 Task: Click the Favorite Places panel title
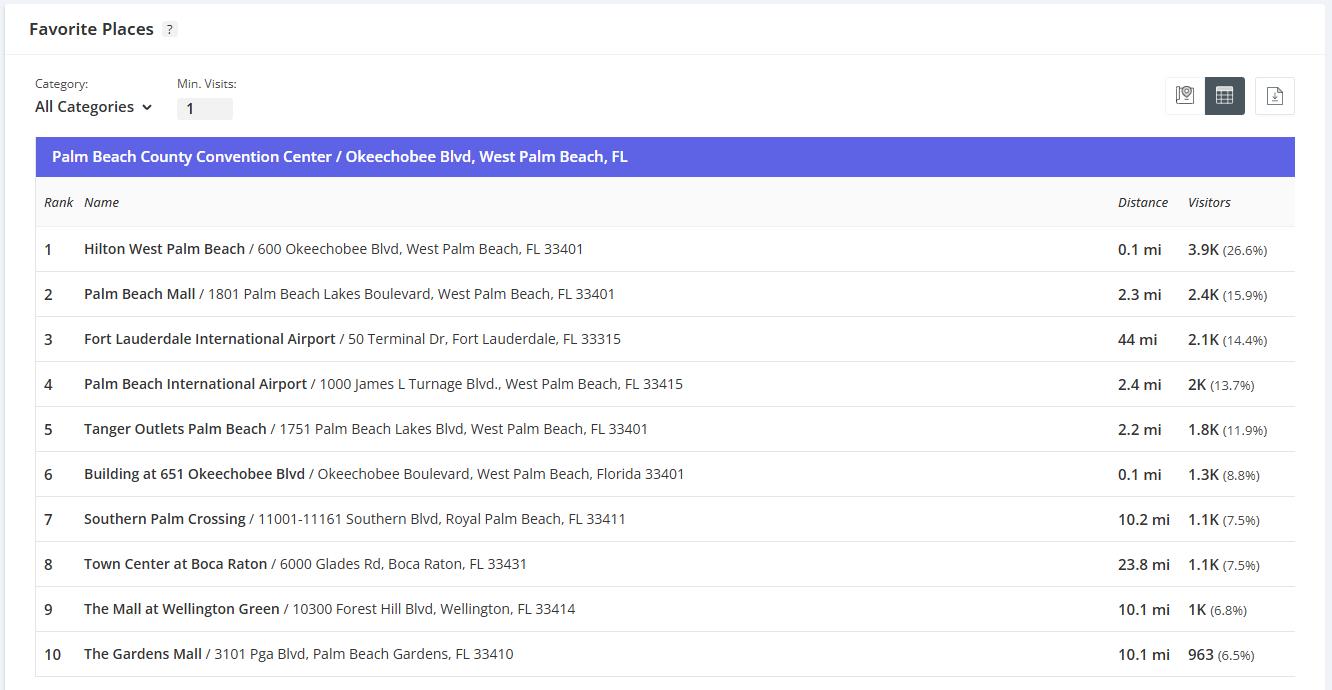pyautogui.click(x=91, y=29)
